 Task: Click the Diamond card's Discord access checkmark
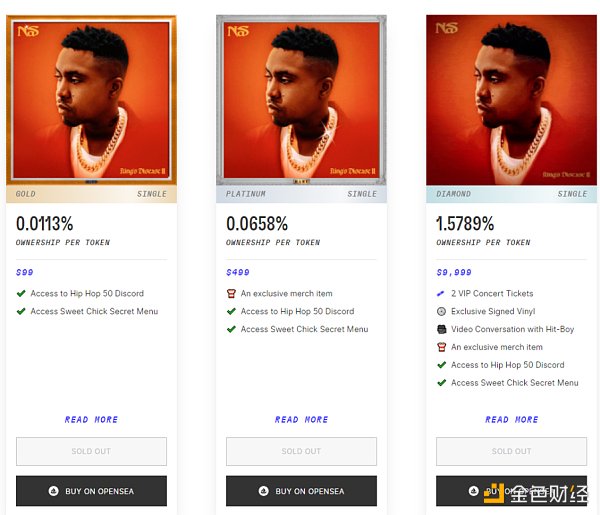(441, 365)
